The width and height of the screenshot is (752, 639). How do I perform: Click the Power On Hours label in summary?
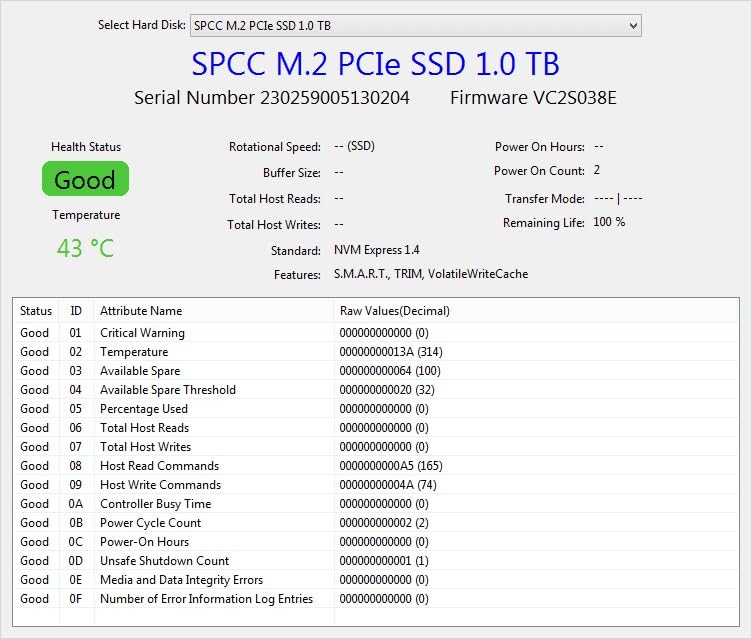pyautogui.click(x=540, y=147)
